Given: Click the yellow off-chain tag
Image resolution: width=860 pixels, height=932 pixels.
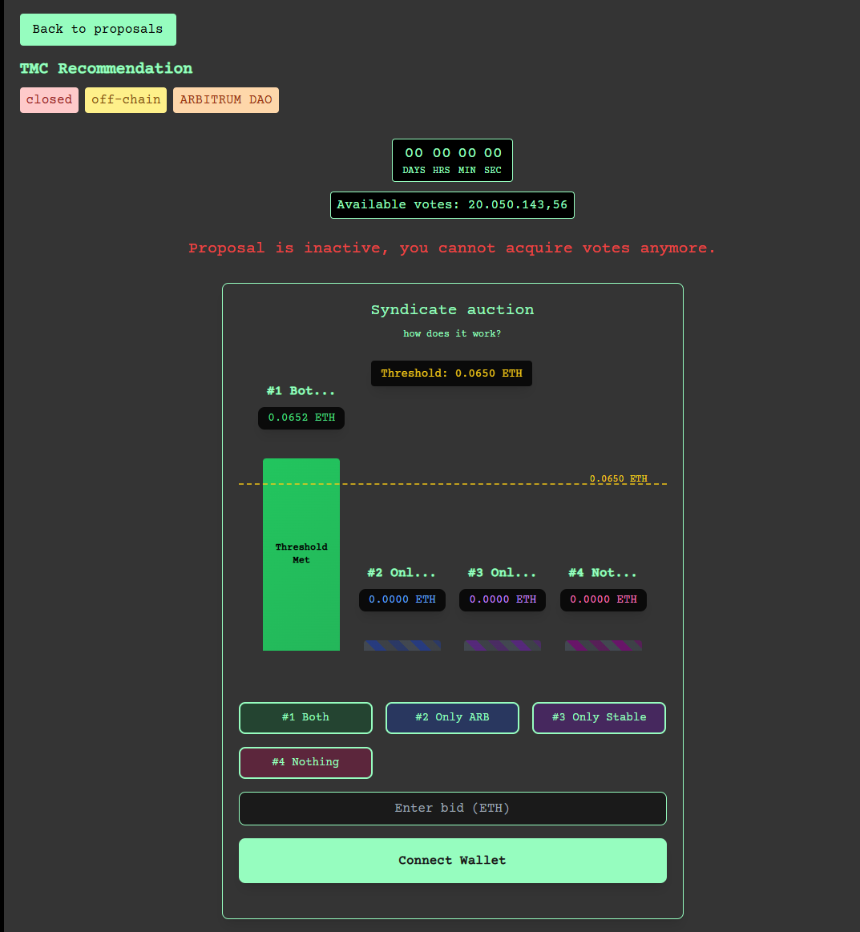Looking at the screenshot, I should (126, 100).
